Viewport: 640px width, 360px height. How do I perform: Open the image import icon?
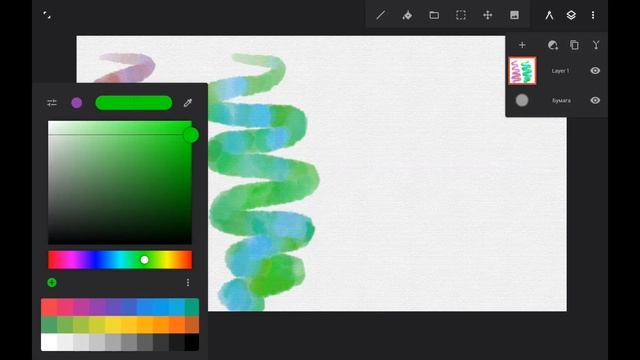514,15
